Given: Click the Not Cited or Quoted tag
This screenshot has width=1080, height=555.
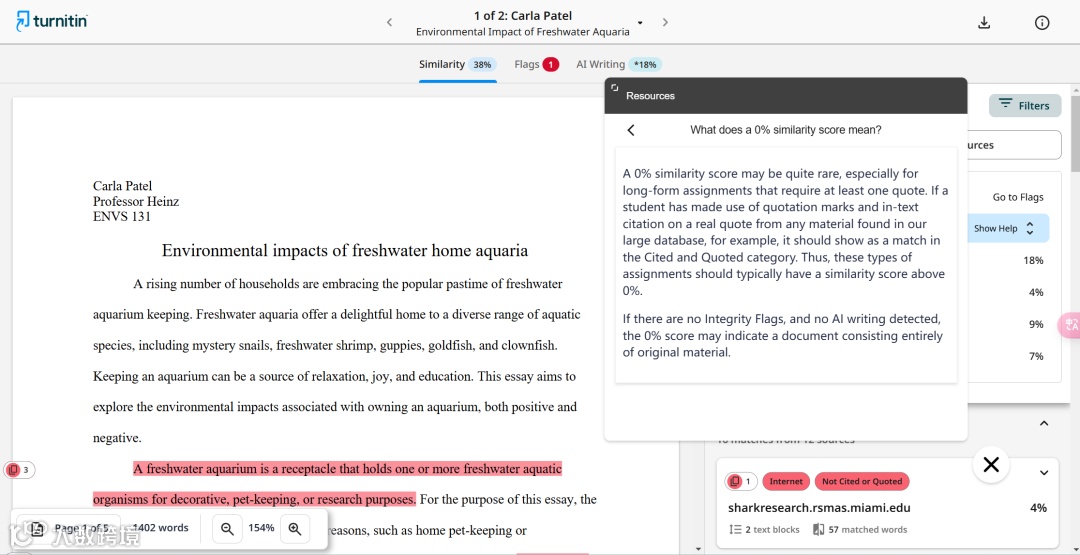Looking at the screenshot, I should click(862, 481).
